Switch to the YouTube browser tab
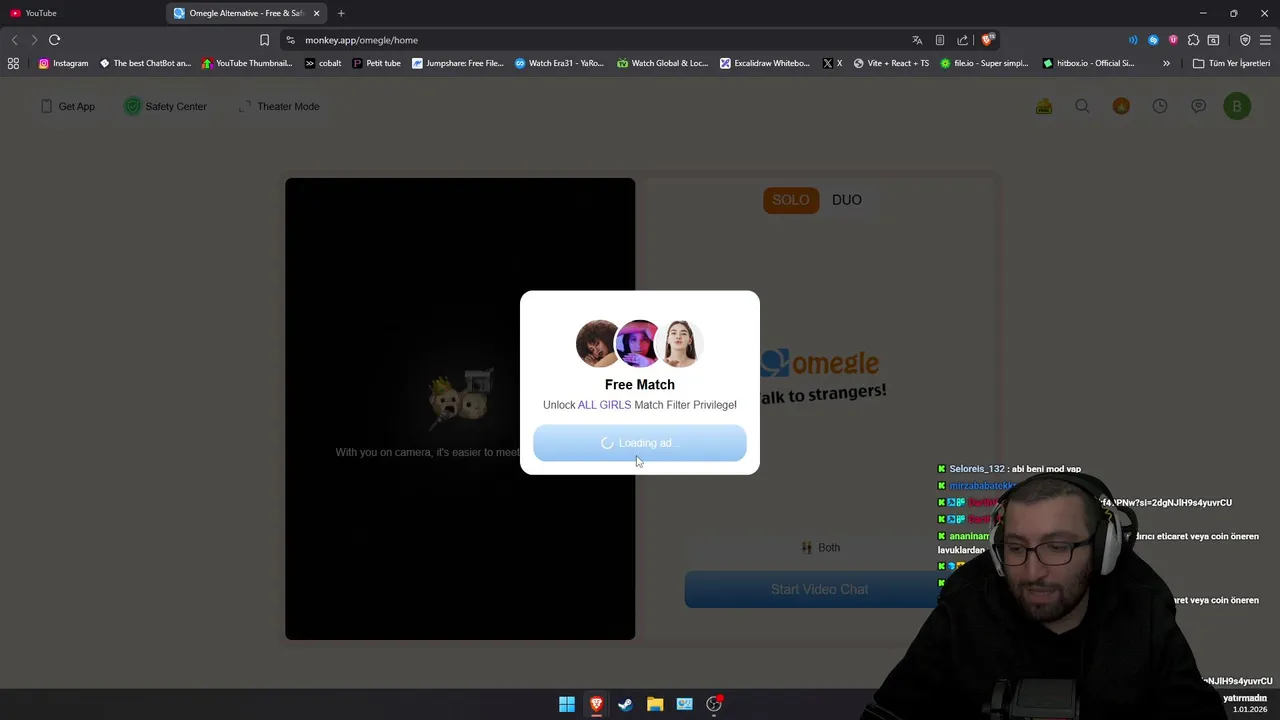1280x720 pixels. coord(82,13)
